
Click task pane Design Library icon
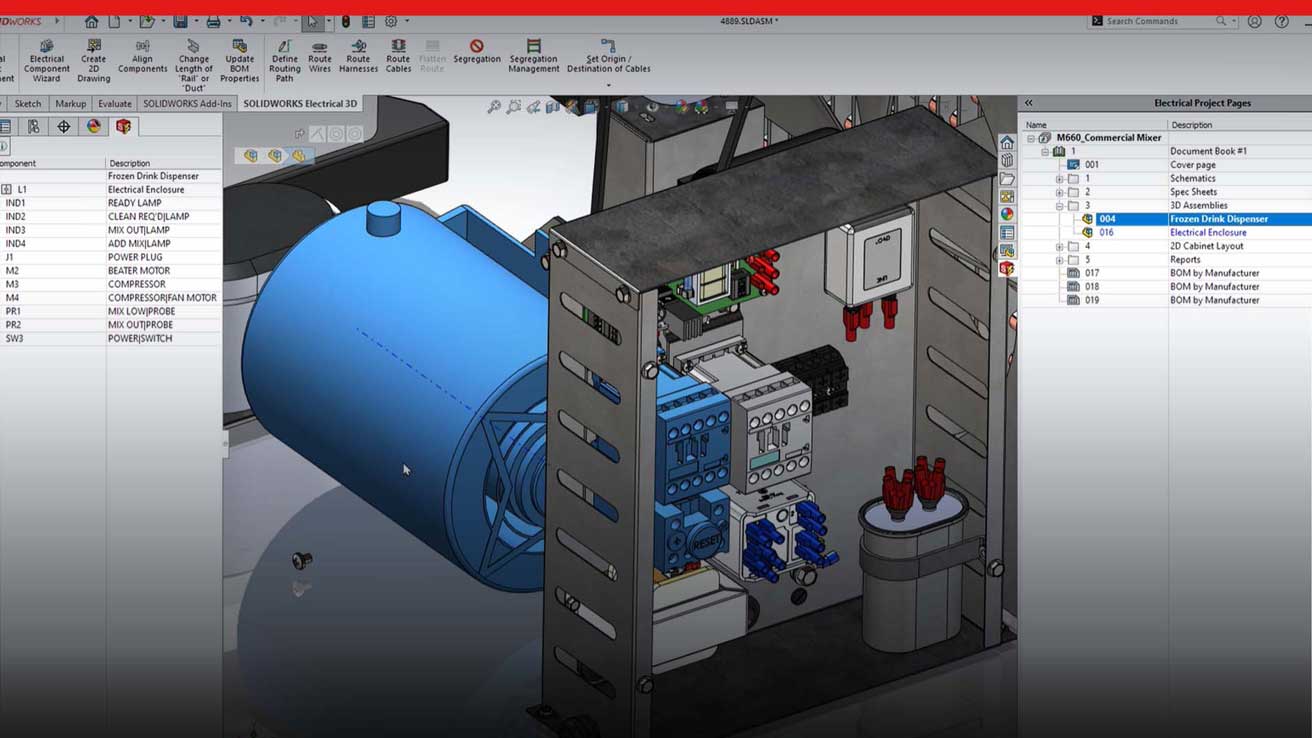[1007, 160]
